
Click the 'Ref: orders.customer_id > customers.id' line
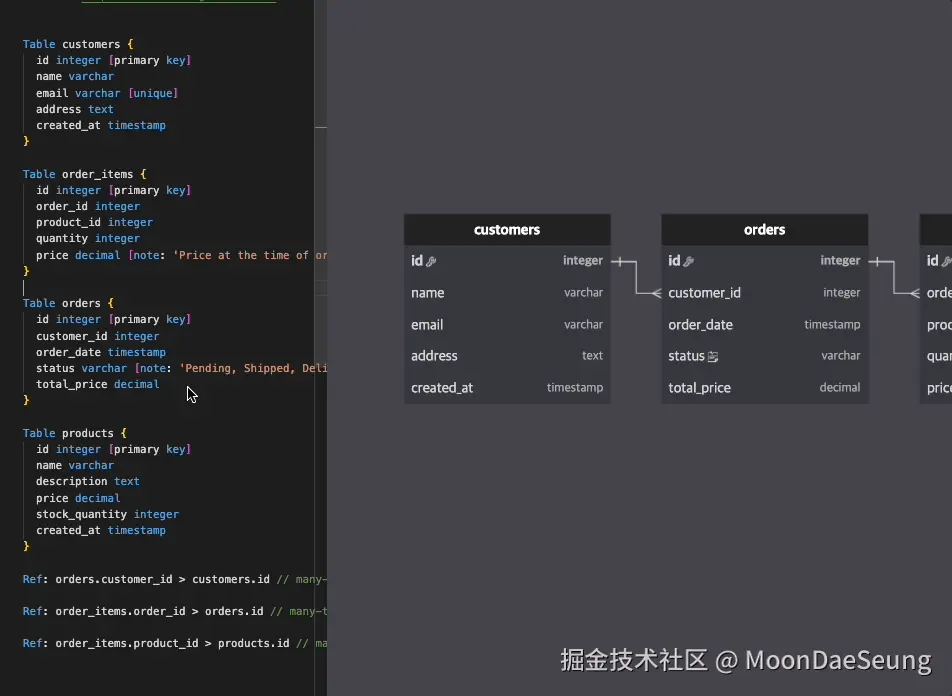coord(175,579)
